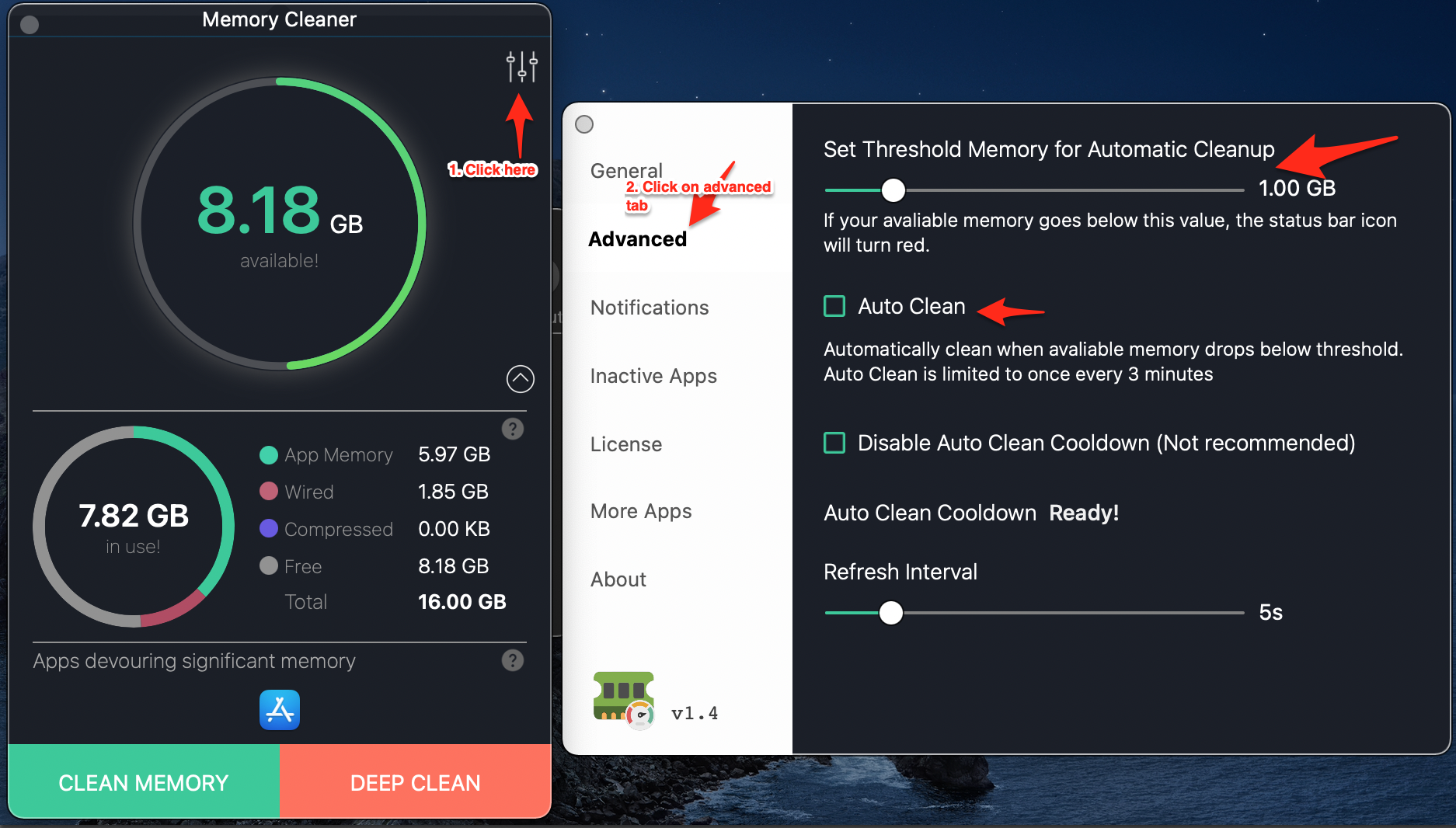Click the 'Apps devouring significant memory' heading
Screen dimensions: 1456x828
[x=194, y=661]
